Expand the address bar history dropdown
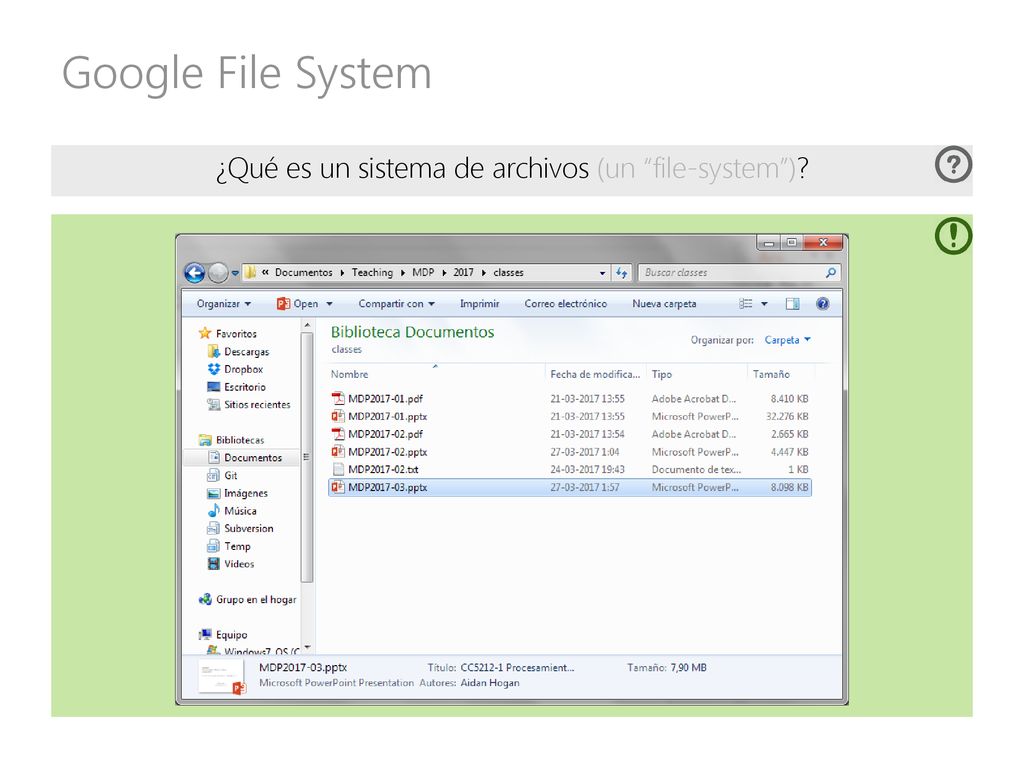 (602, 273)
